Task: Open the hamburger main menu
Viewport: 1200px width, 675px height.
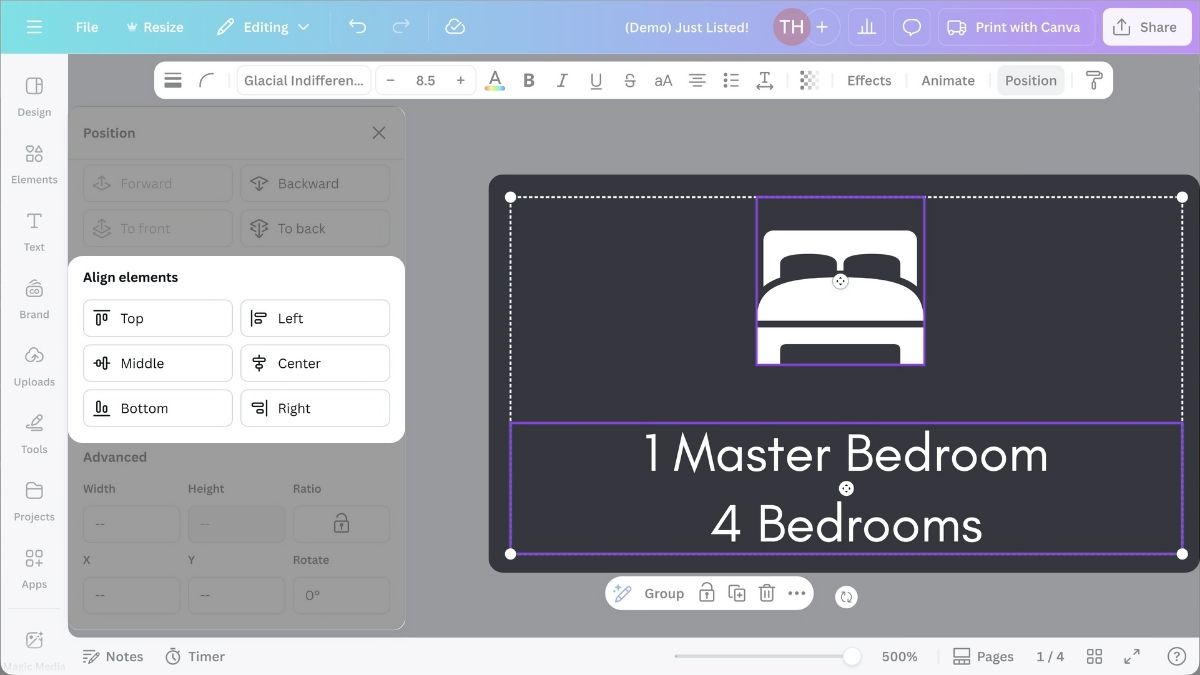Action: click(35, 27)
